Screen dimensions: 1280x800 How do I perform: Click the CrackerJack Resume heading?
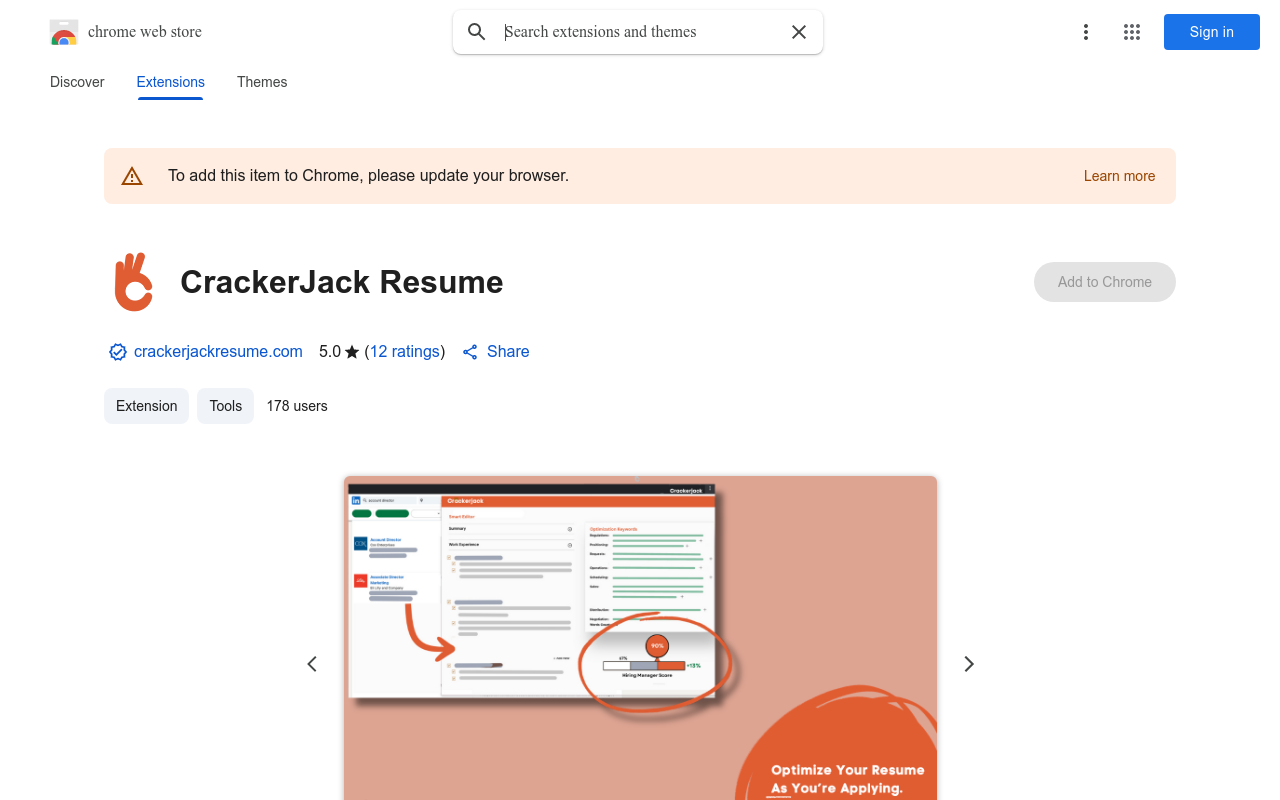(342, 282)
